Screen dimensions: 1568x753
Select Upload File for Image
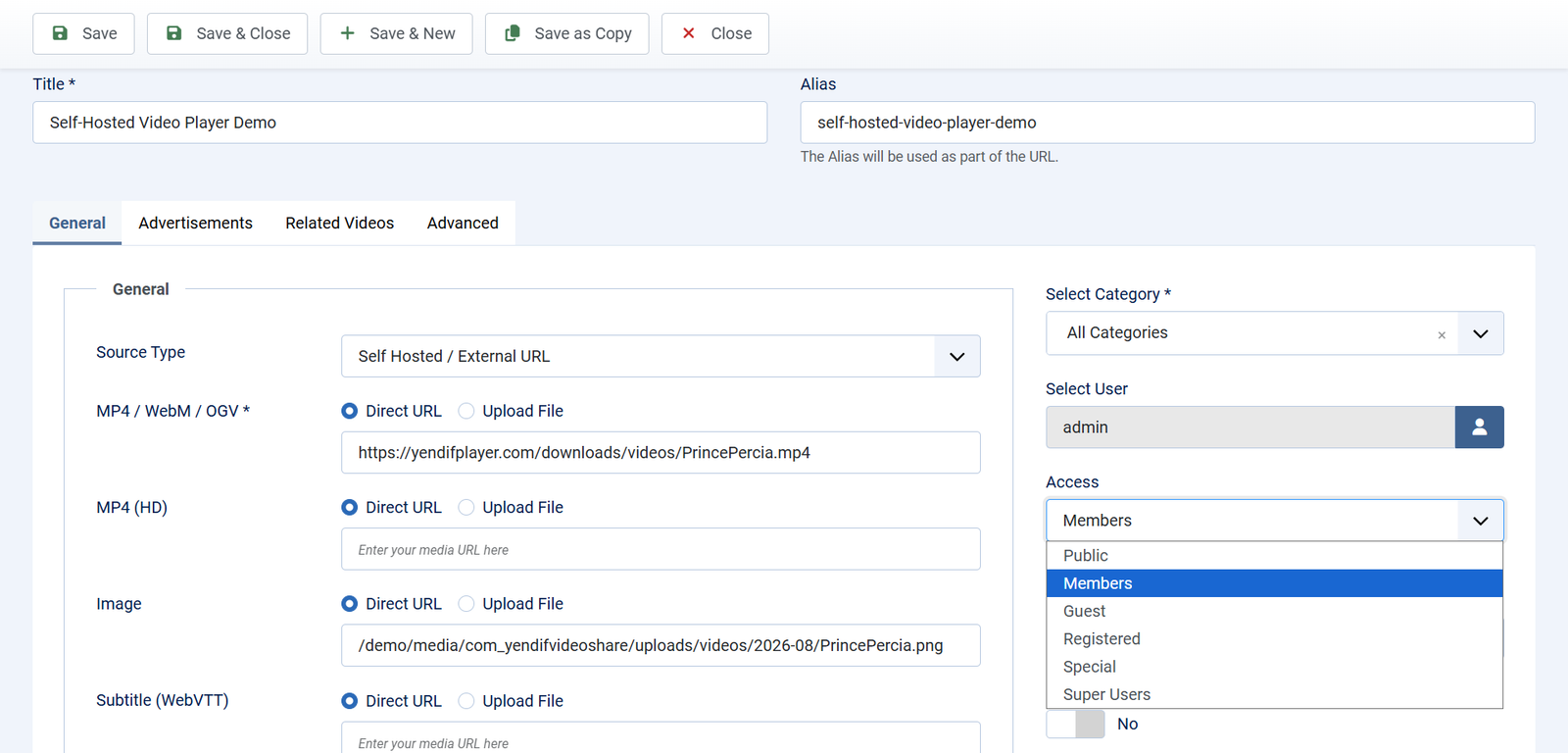click(x=466, y=604)
